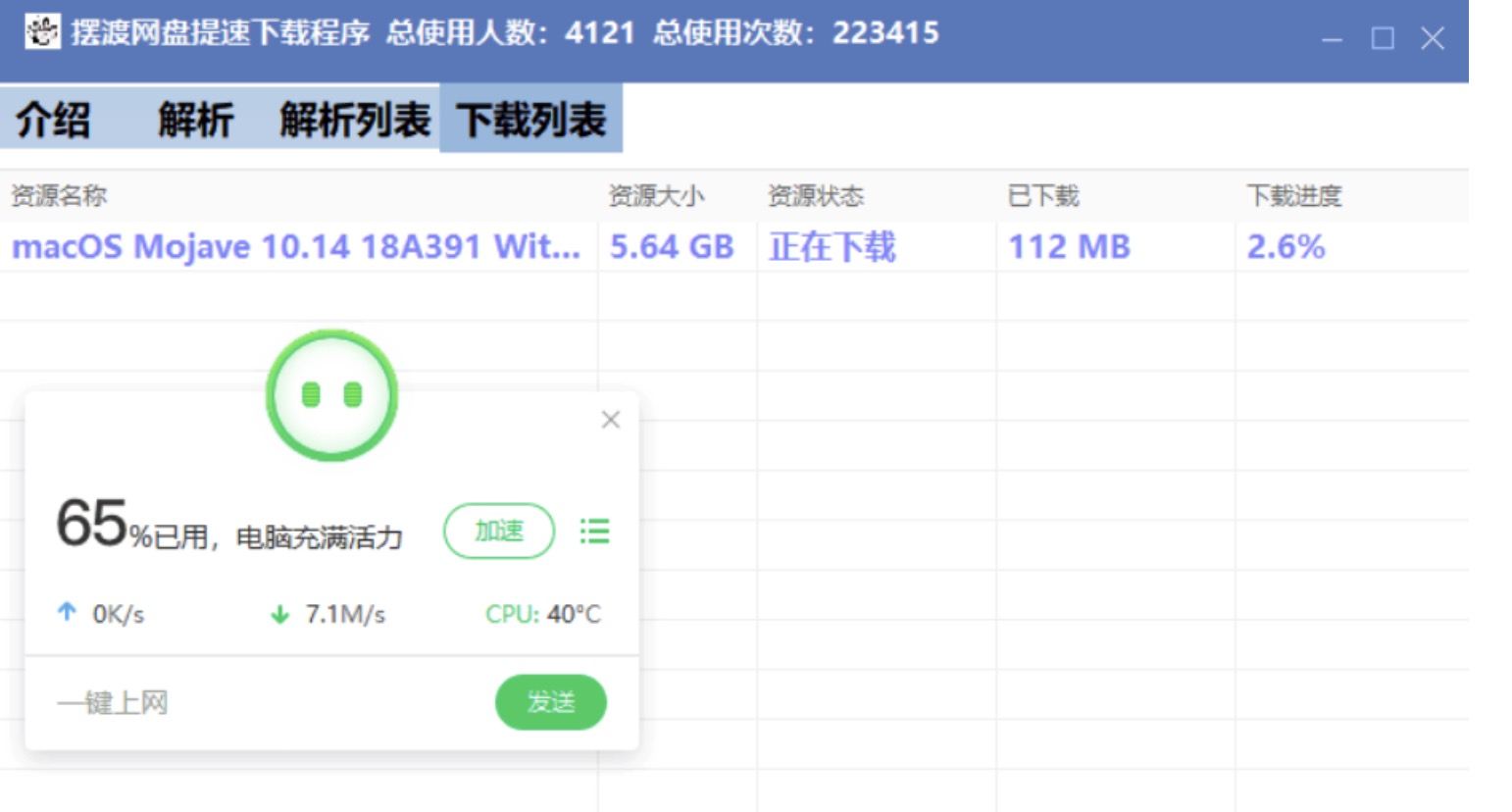Minimize the download program window
The height and width of the screenshot is (812, 1512).
point(1332,39)
